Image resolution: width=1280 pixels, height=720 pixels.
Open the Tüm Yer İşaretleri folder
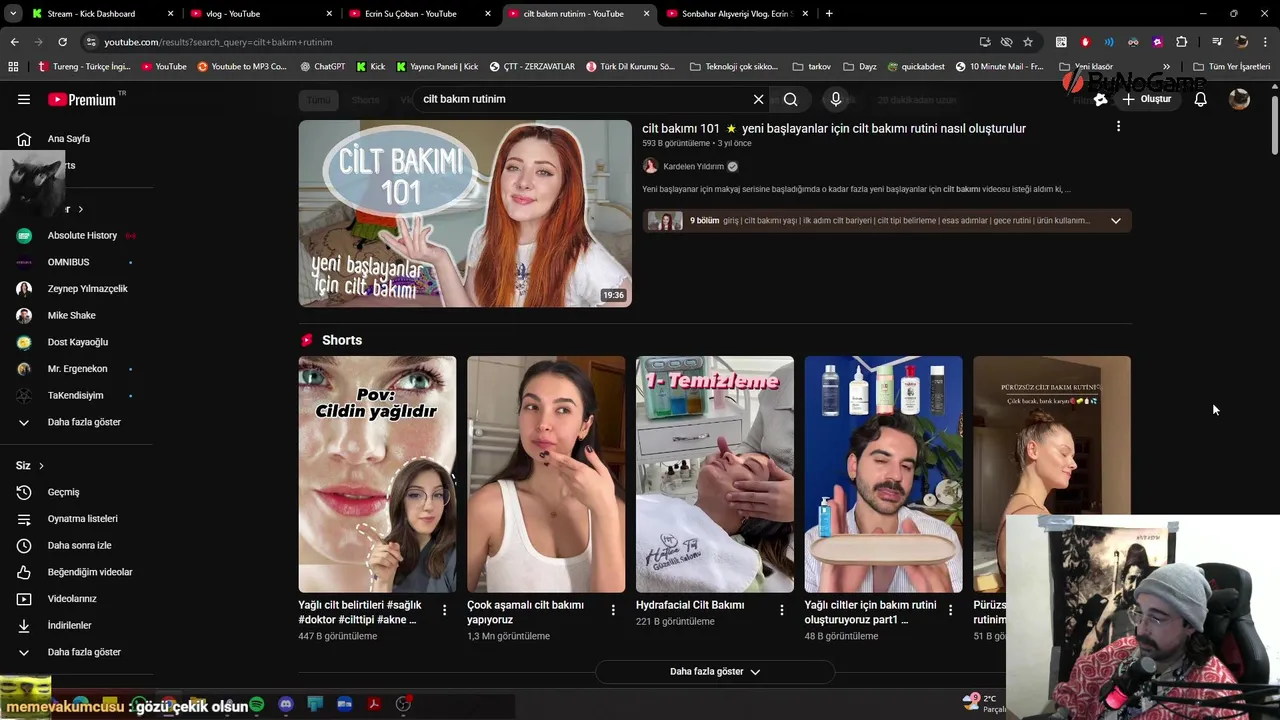point(1231,67)
